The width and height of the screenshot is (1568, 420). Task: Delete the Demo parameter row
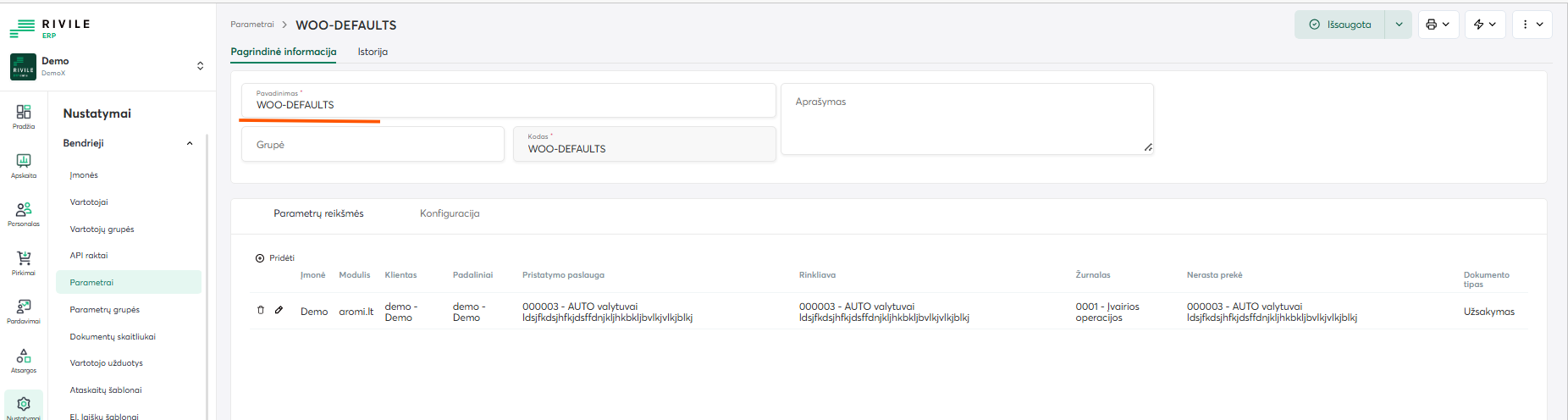click(261, 310)
